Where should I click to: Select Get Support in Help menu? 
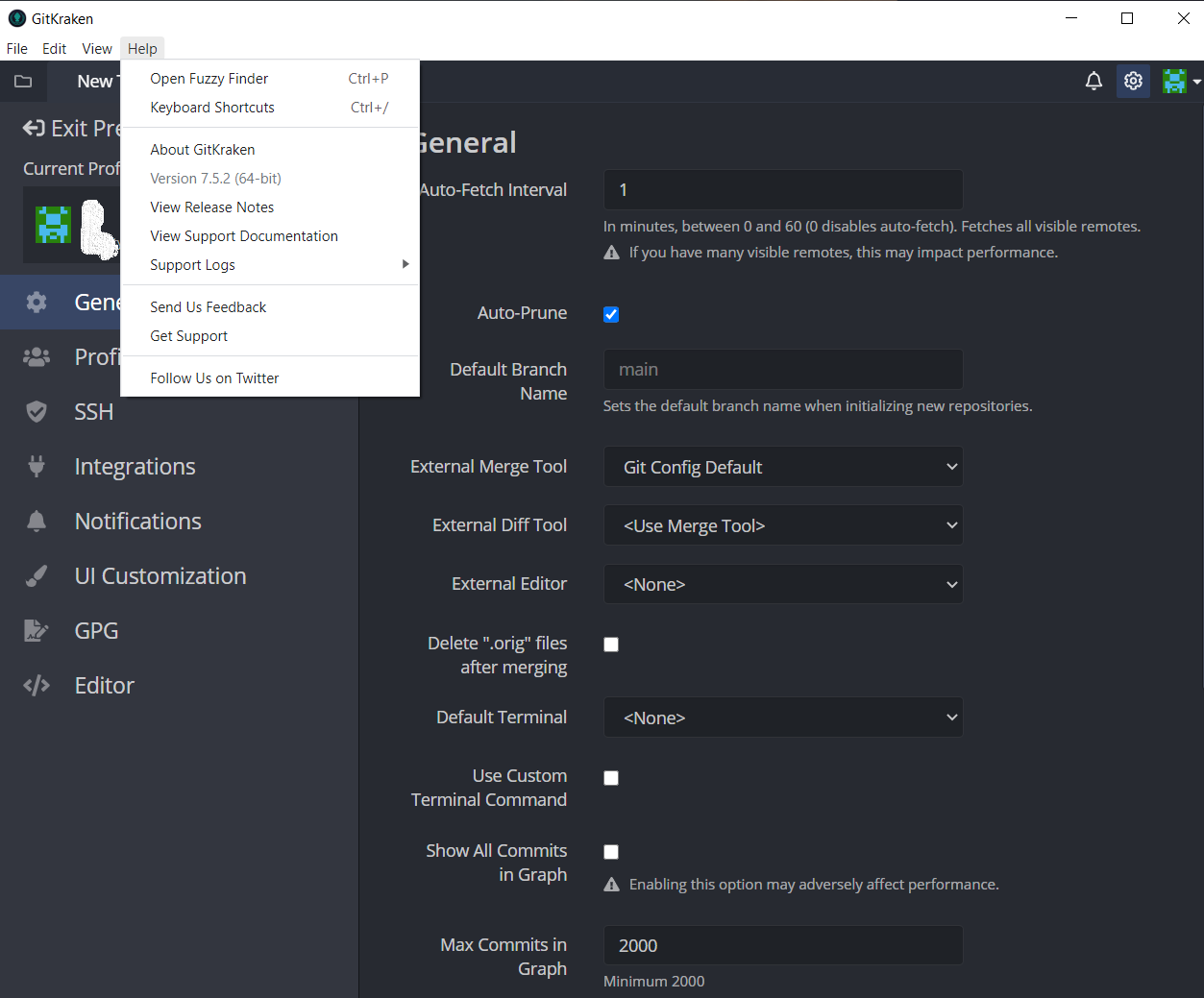click(270, 336)
